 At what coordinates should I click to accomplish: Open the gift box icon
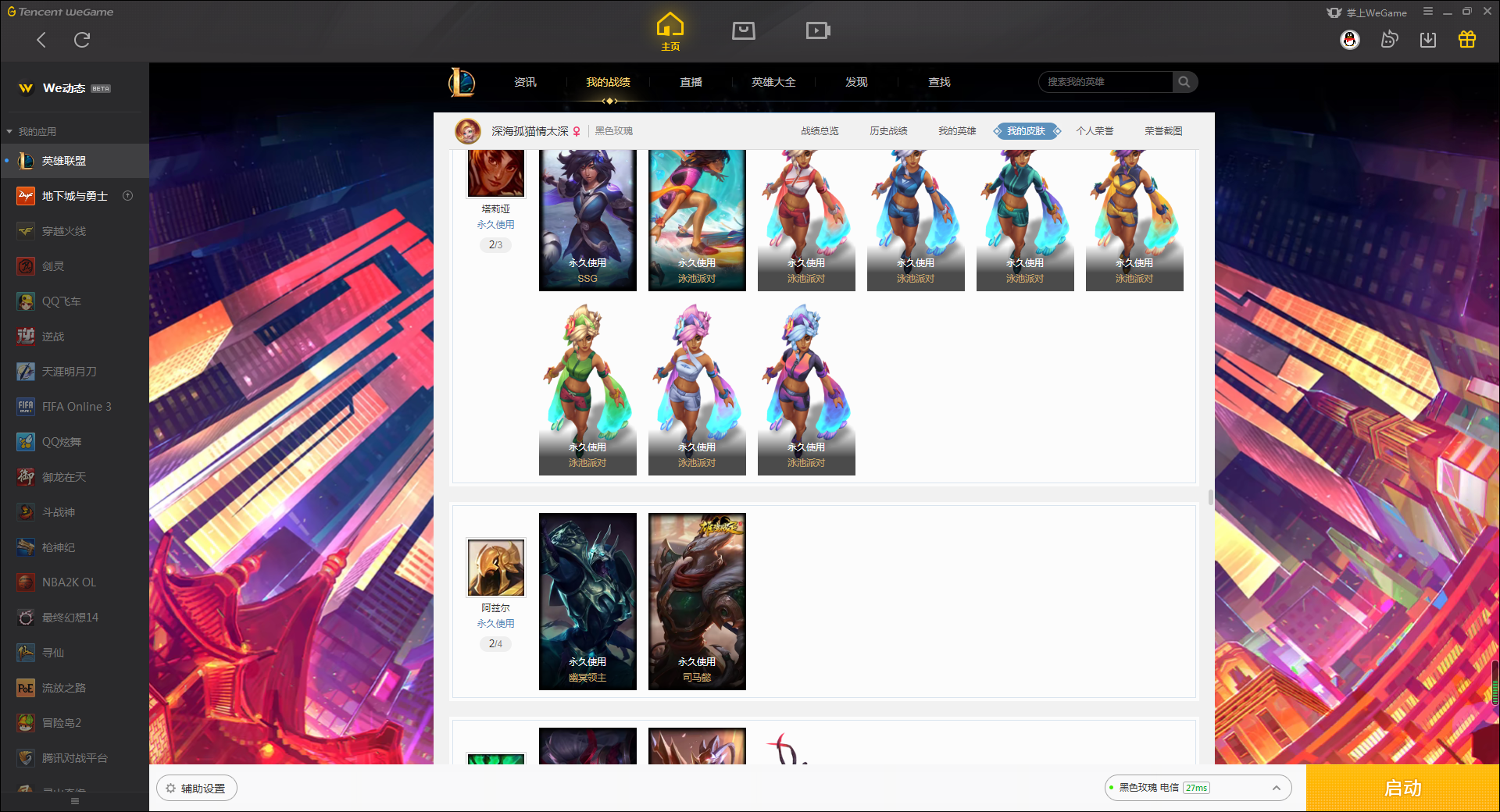pyautogui.click(x=1467, y=40)
